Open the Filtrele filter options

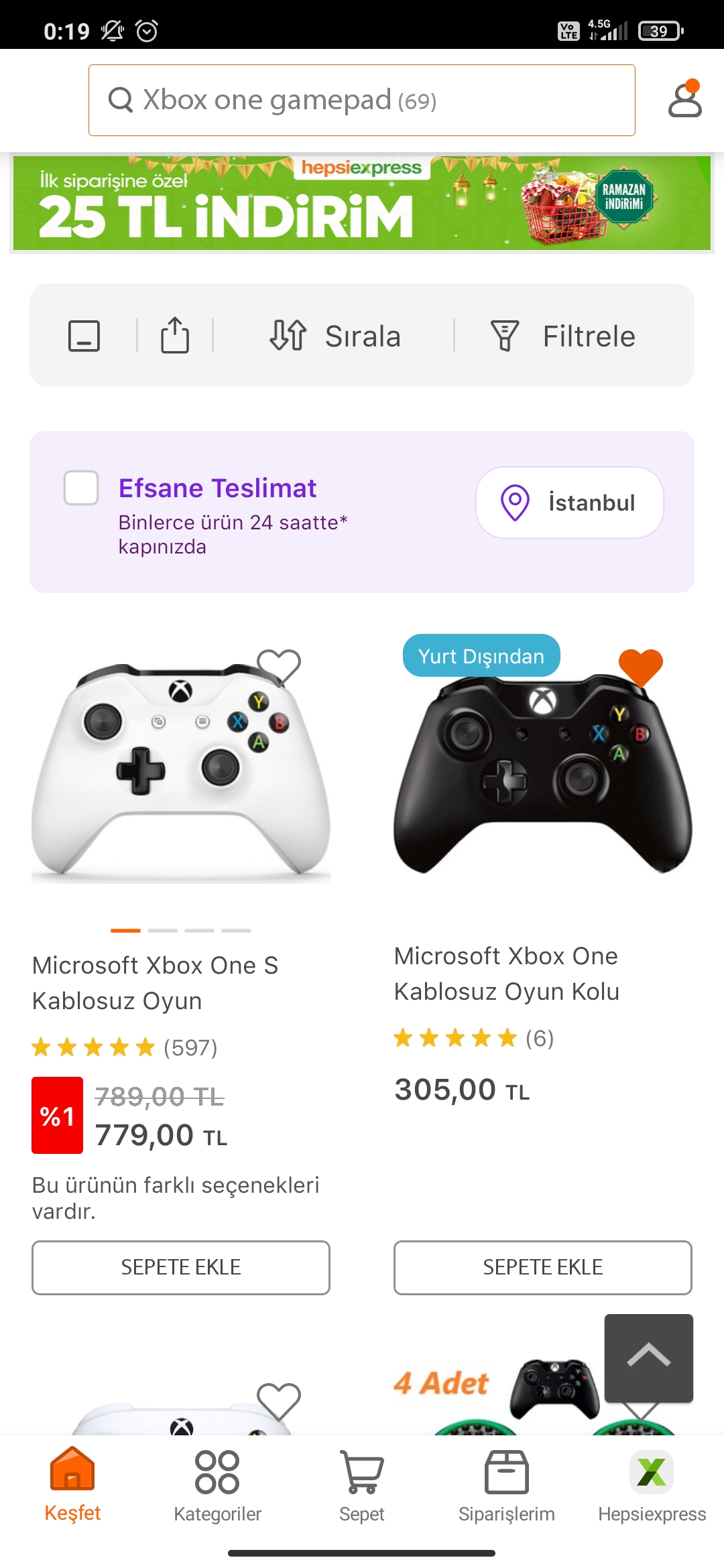coord(563,336)
